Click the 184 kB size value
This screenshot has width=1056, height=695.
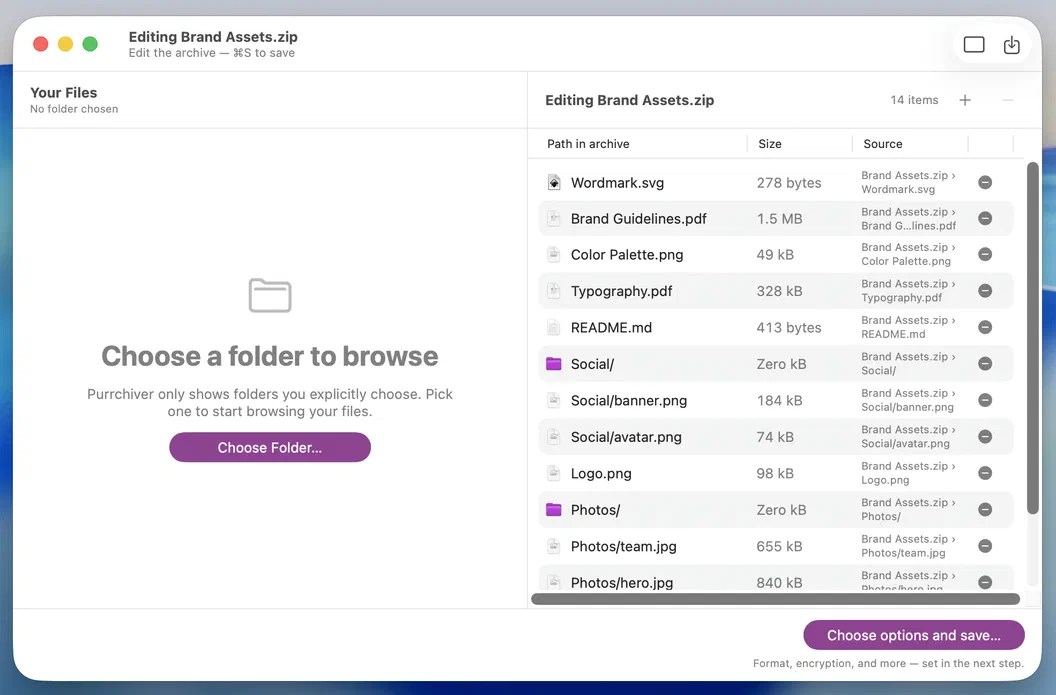pyautogui.click(x=779, y=401)
